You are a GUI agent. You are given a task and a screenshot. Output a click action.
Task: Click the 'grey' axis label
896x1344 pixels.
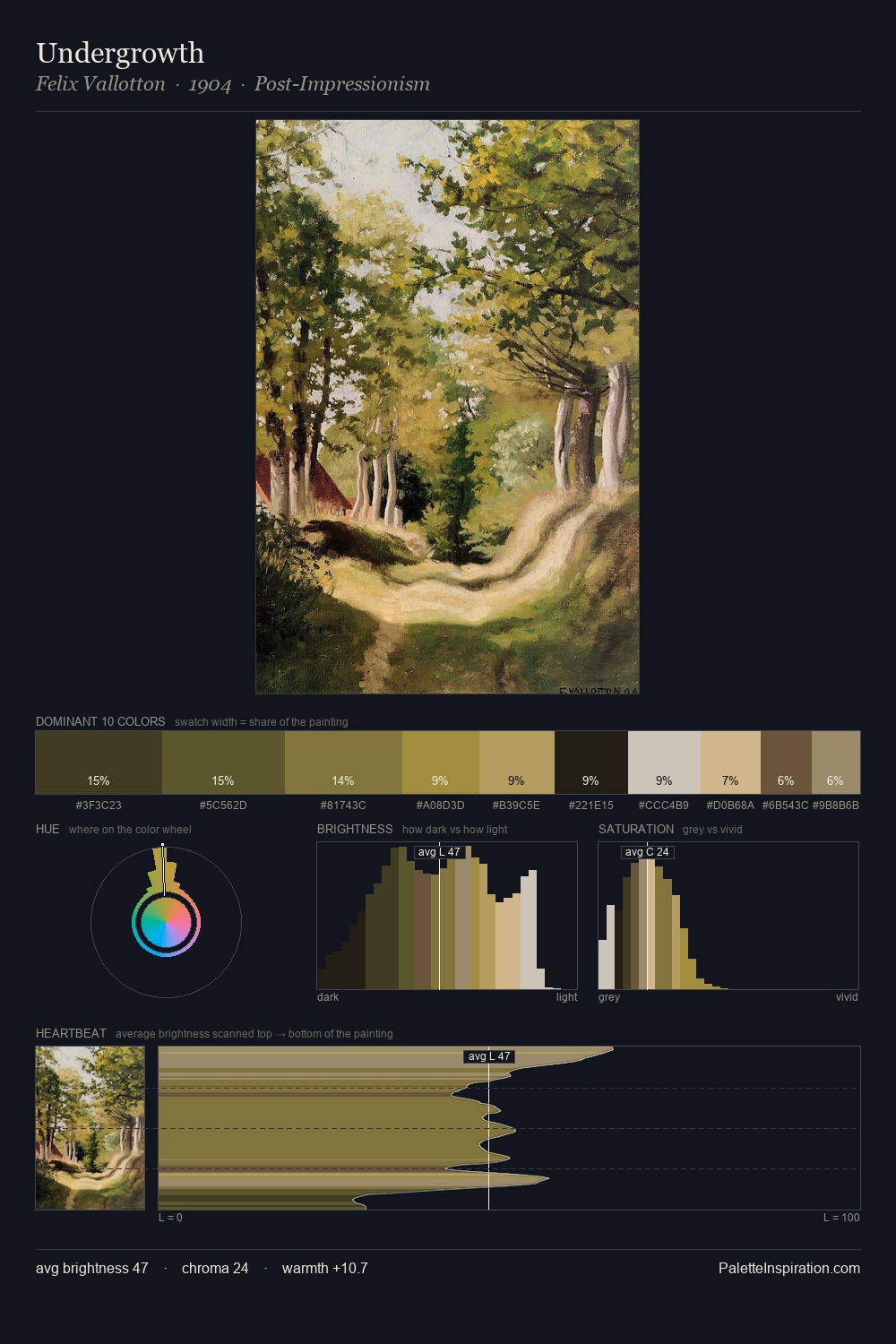coord(609,997)
